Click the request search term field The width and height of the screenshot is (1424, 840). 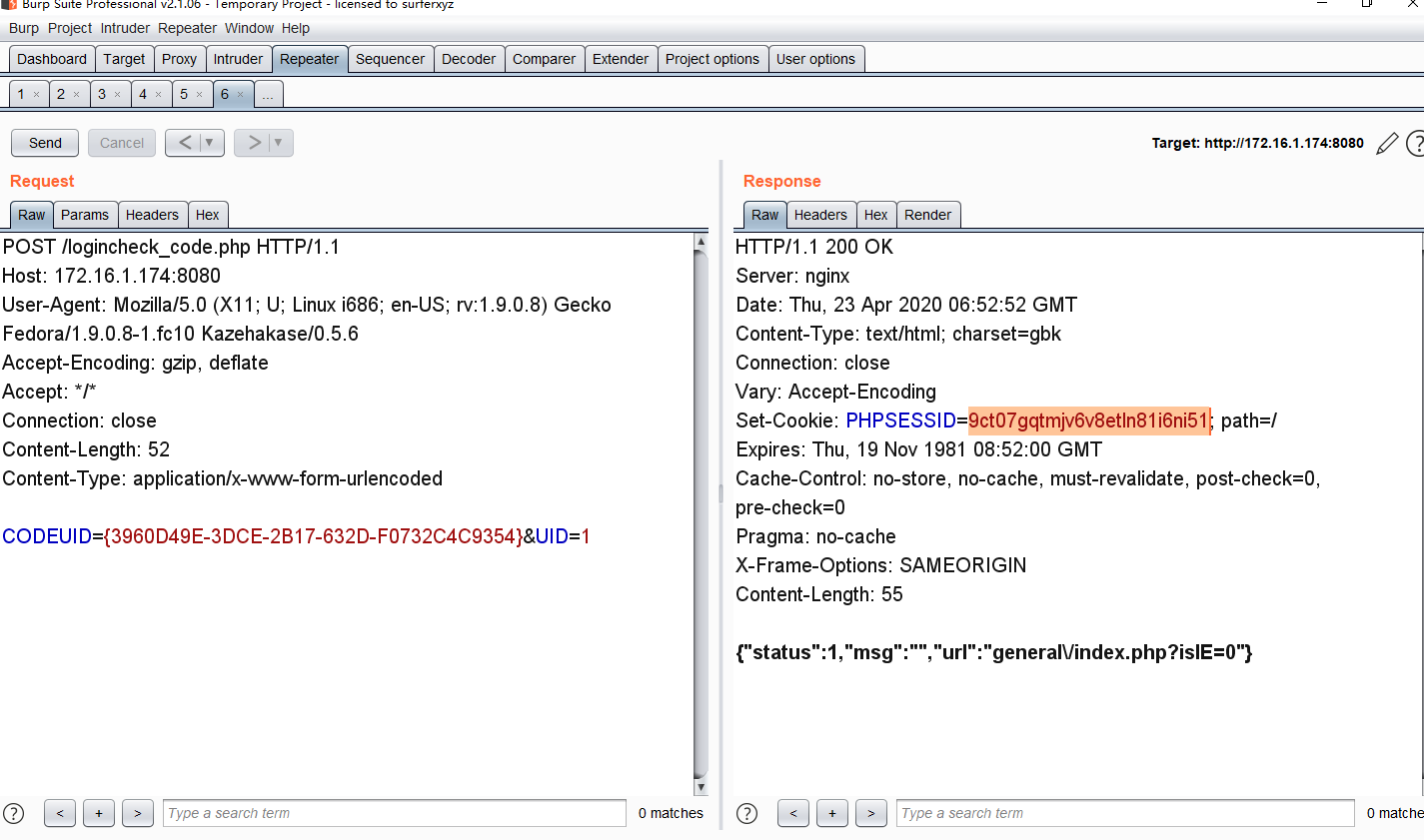coord(395,813)
